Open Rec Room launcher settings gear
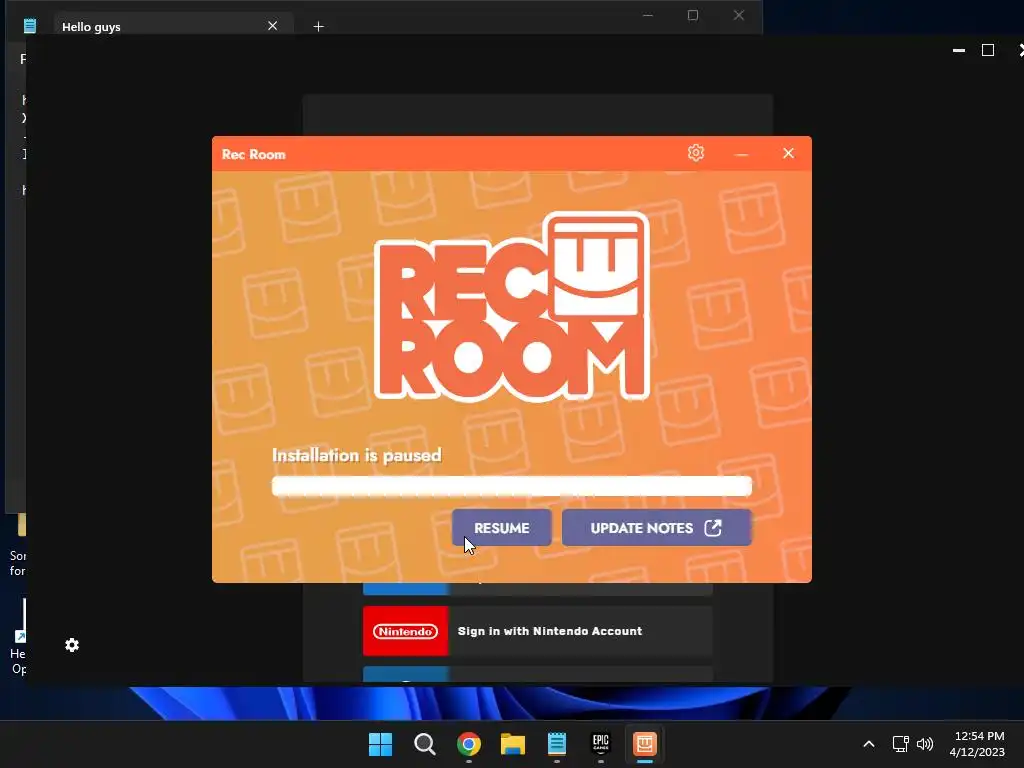This screenshot has height=768, width=1024. pos(696,153)
